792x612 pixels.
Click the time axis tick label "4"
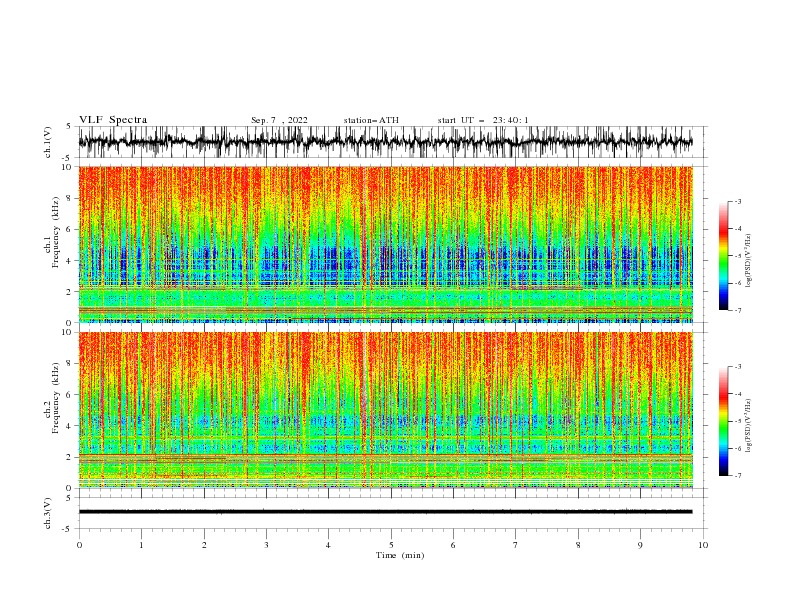[328, 545]
